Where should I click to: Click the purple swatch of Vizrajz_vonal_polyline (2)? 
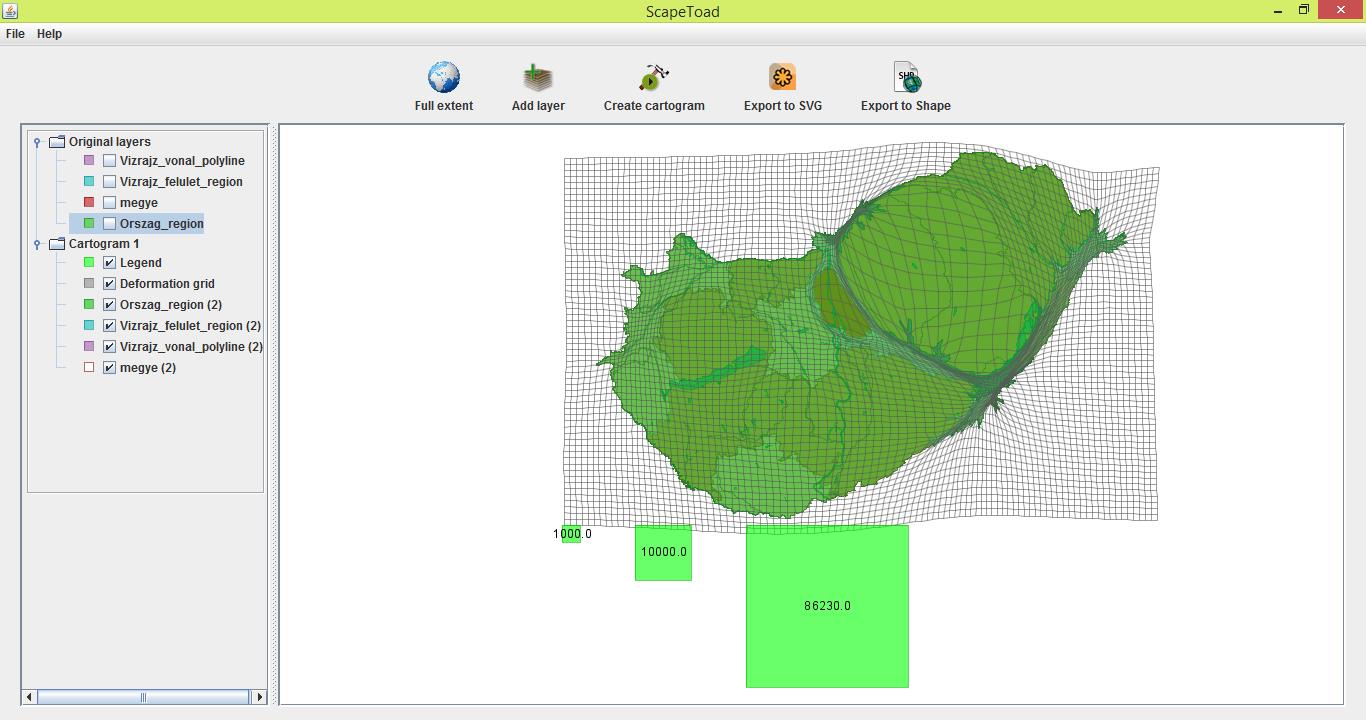[89, 347]
